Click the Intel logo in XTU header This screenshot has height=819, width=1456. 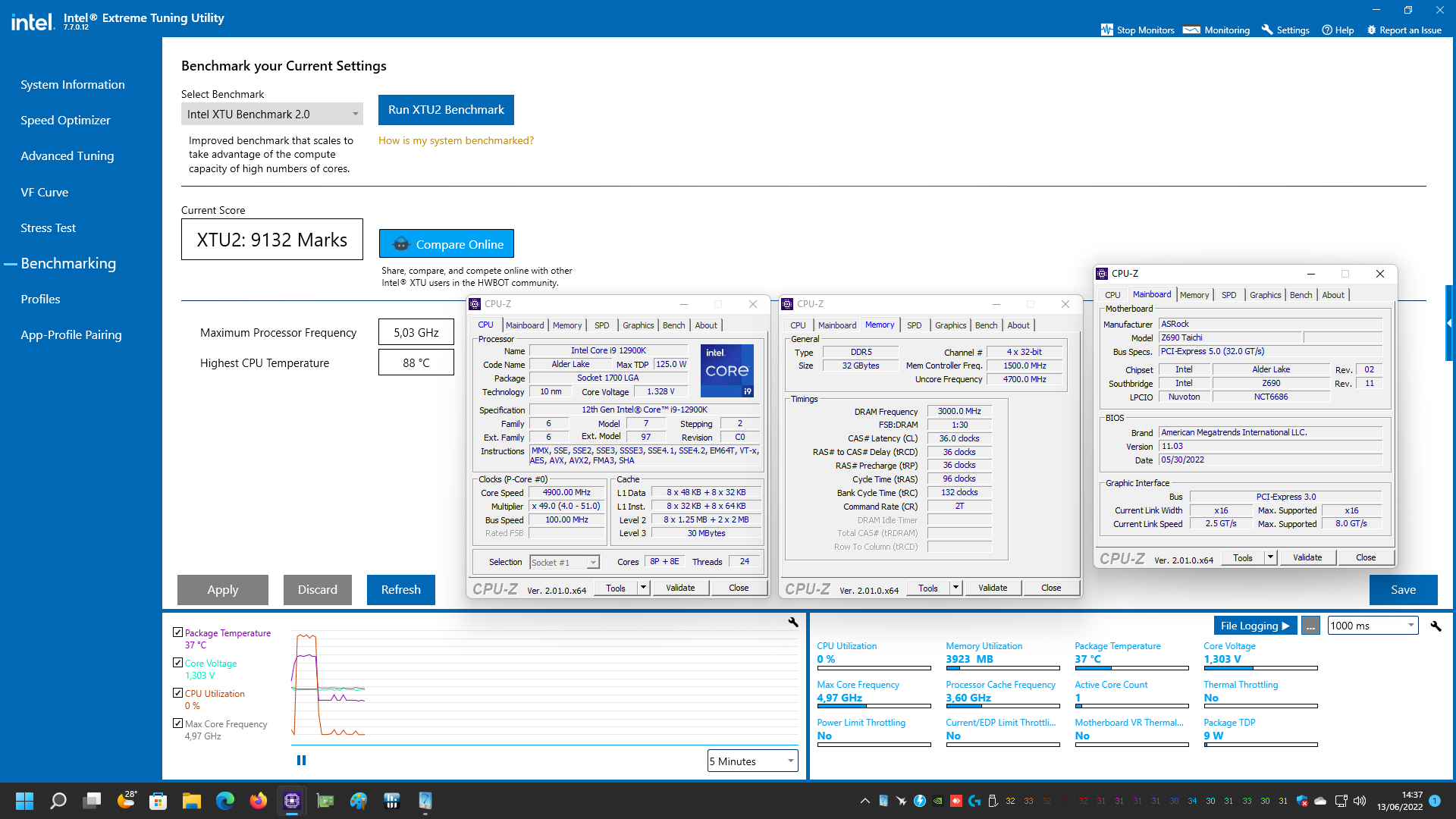[x=32, y=20]
